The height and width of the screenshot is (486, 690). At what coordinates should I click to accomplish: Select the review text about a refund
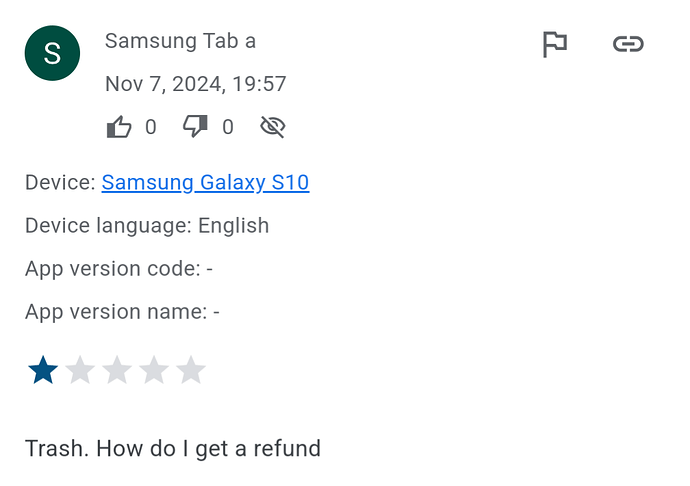(x=173, y=449)
